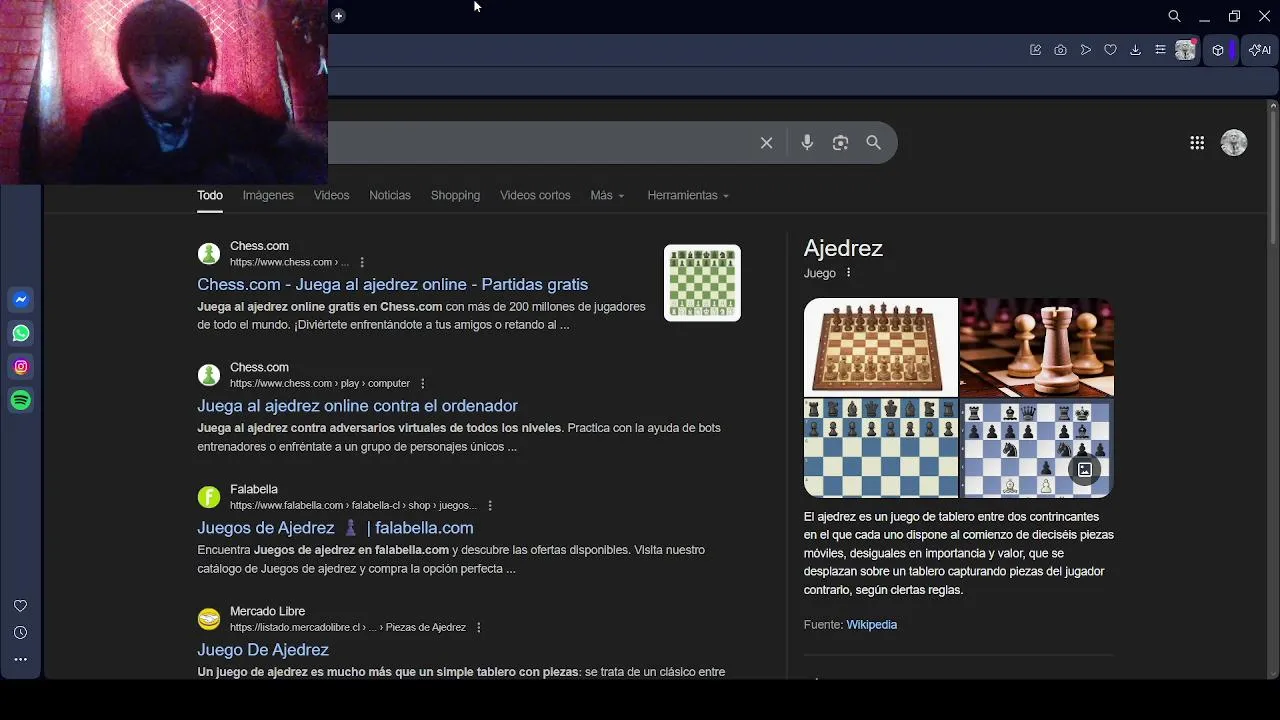Image resolution: width=1280 pixels, height=720 pixels.
Task: Open the Google apps grid
Action: point(1197,143)
